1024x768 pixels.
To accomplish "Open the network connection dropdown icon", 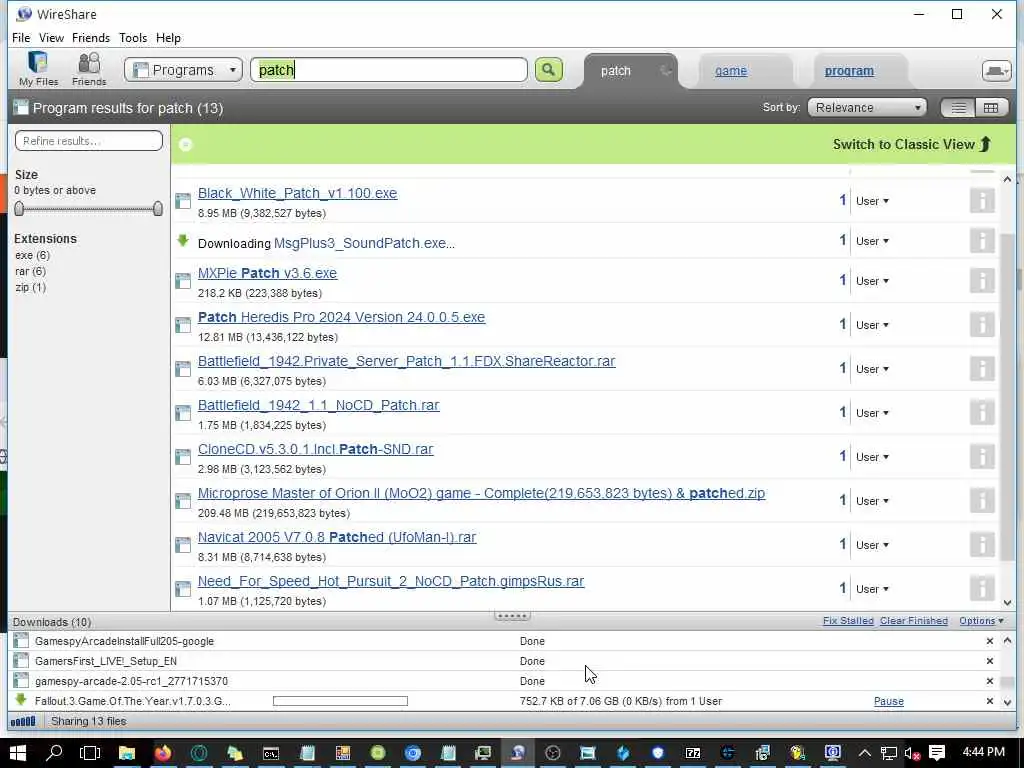I will tap(996, 71).
